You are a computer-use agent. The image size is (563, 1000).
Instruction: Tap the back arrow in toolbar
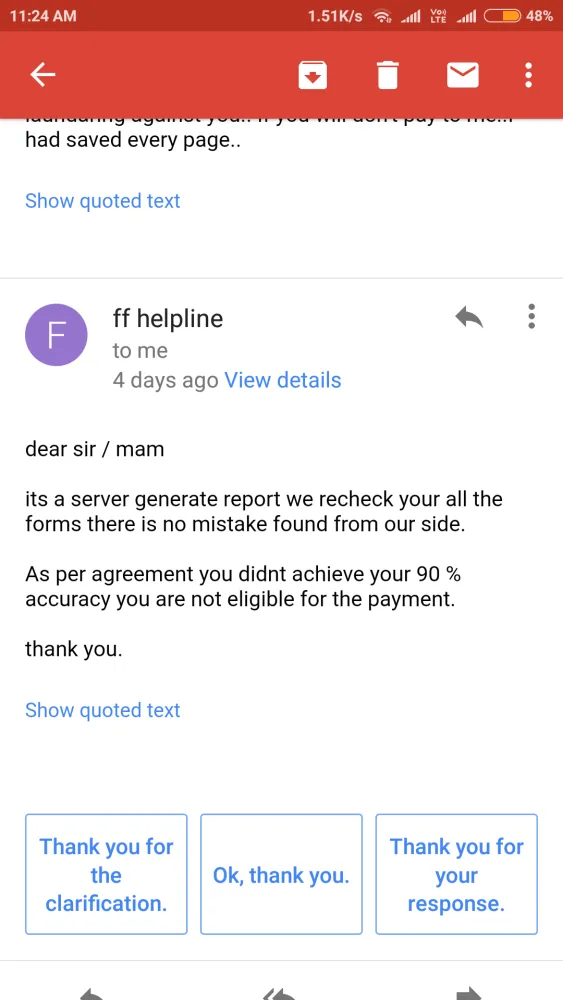pyautogui.click(x=43, y=75)
